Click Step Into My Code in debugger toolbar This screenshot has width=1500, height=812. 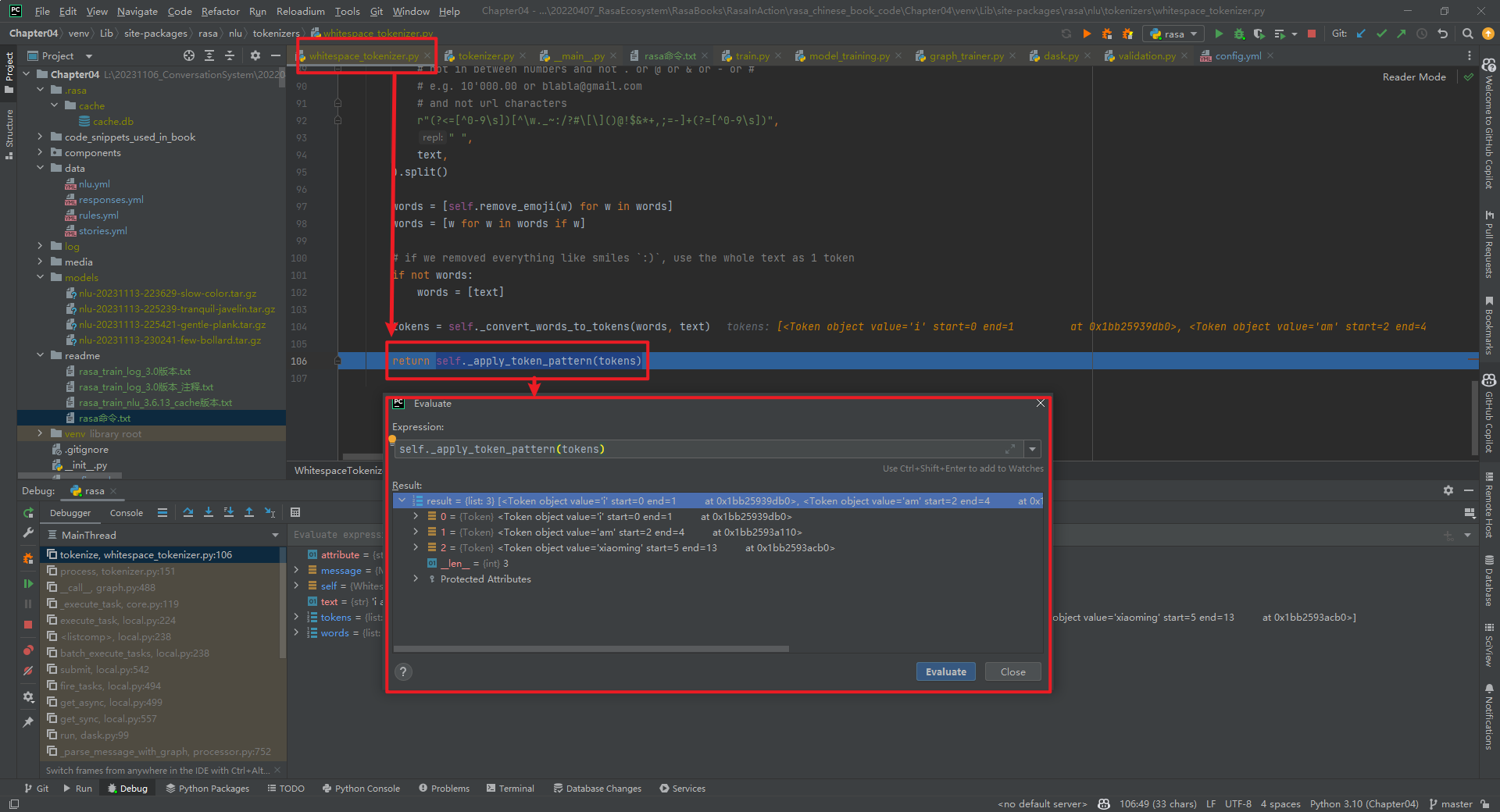tap(229, 512)
